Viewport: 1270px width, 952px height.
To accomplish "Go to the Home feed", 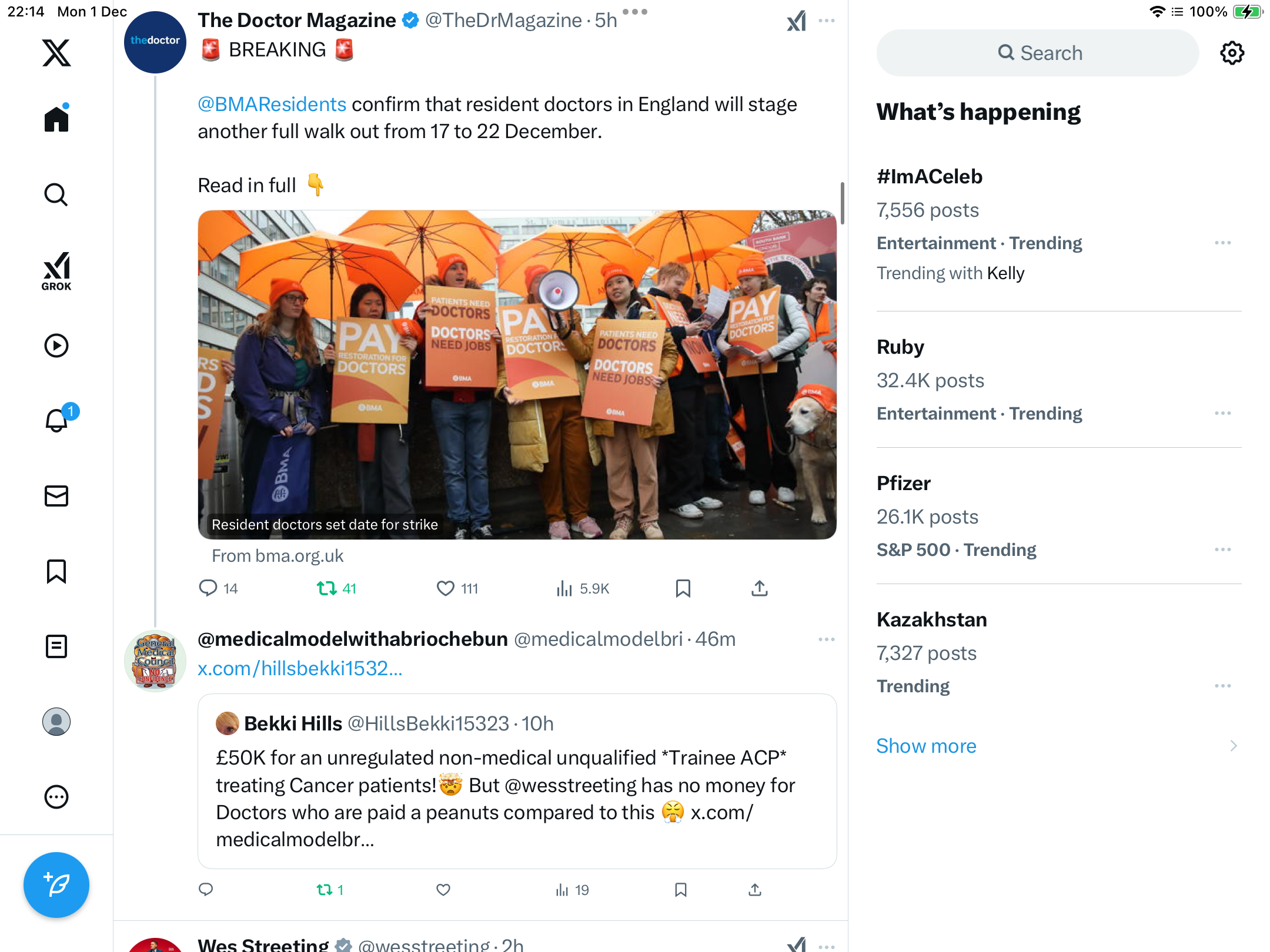I will pos(56,119).
